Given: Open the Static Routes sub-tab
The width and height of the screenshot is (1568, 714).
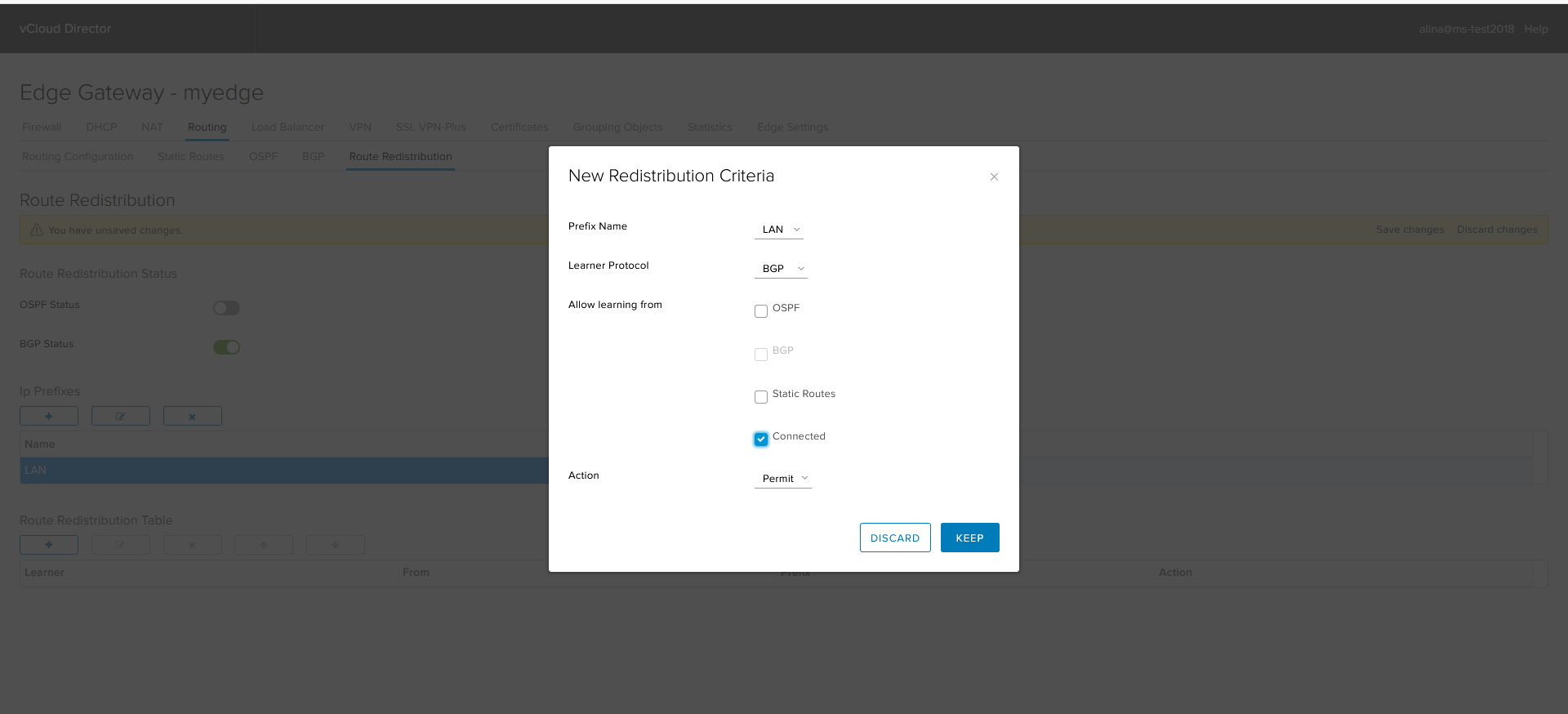Looking at the screenshot, I should click(190, 157).
